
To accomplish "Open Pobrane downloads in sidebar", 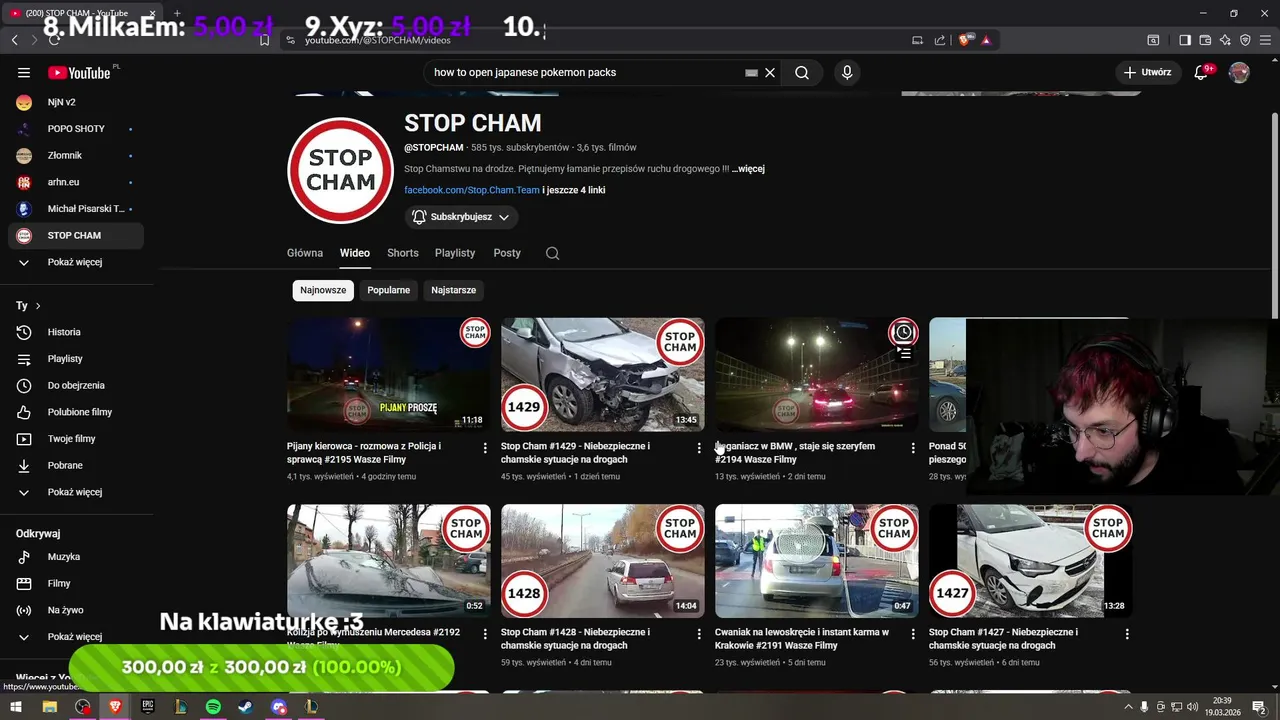I will click(76, 465).
